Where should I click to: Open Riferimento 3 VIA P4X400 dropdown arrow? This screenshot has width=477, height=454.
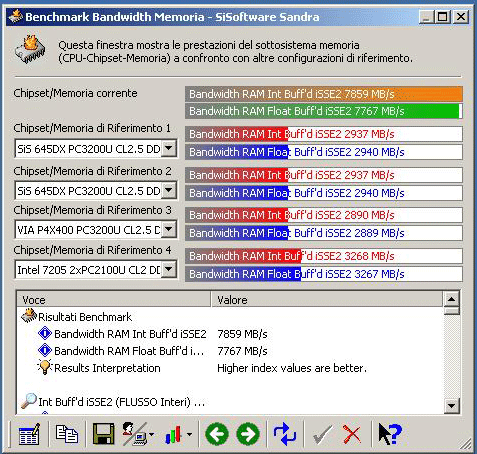coord(169,229)
